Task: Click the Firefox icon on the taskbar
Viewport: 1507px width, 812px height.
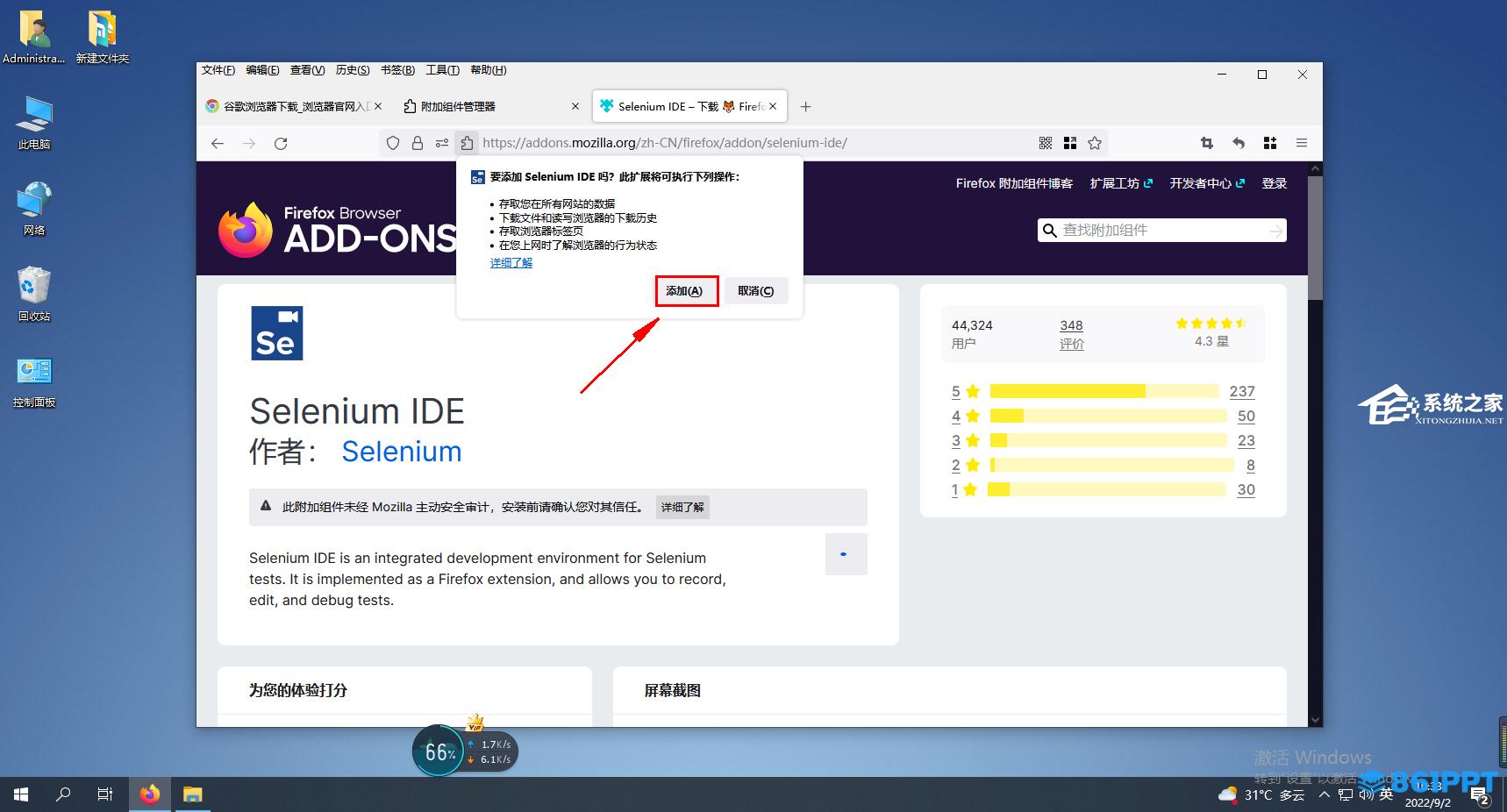Action: (x=150, y=794)
